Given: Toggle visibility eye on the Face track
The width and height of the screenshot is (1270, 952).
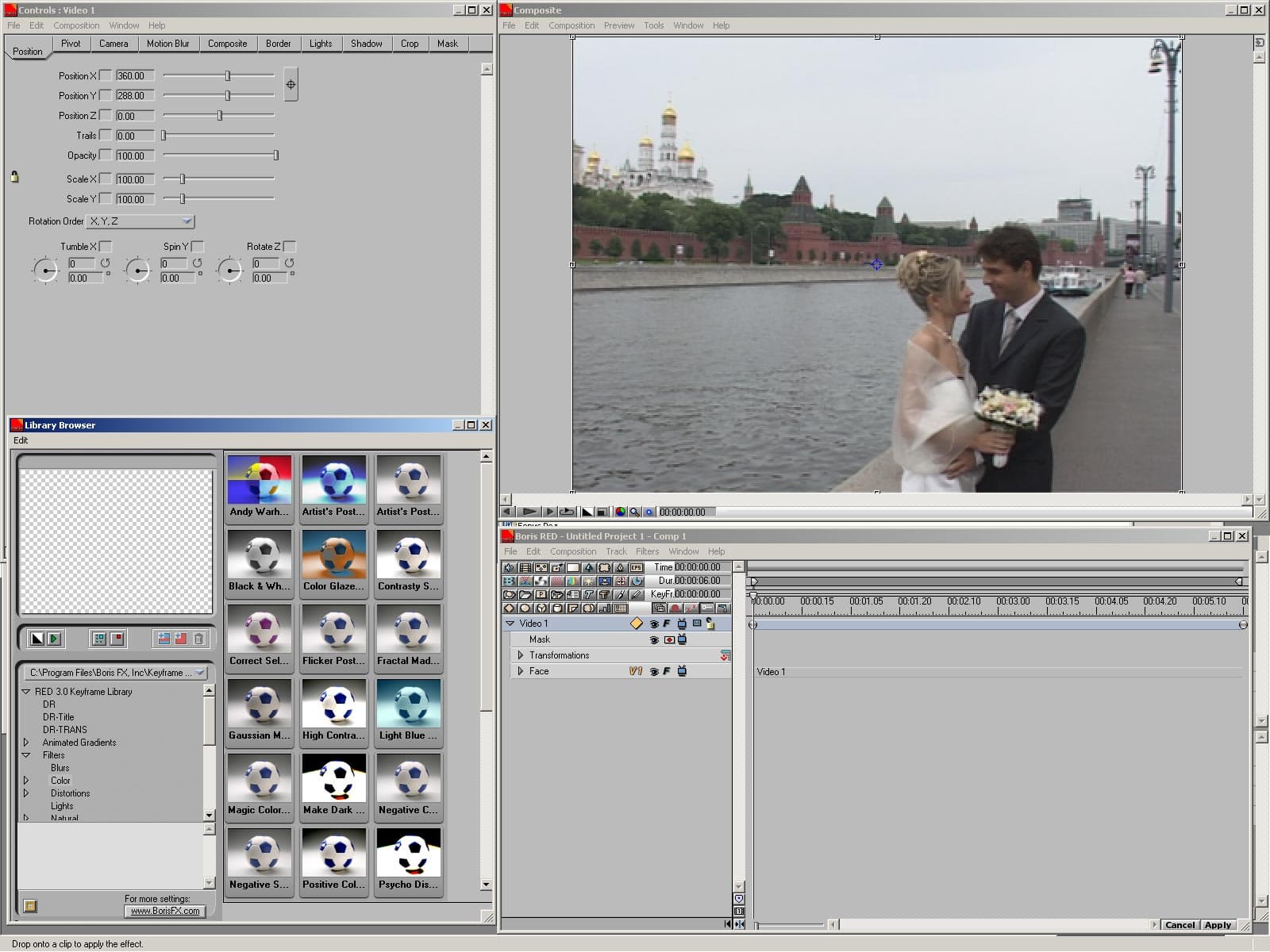Looking at the screenshot, I should [x=654, y=672].
